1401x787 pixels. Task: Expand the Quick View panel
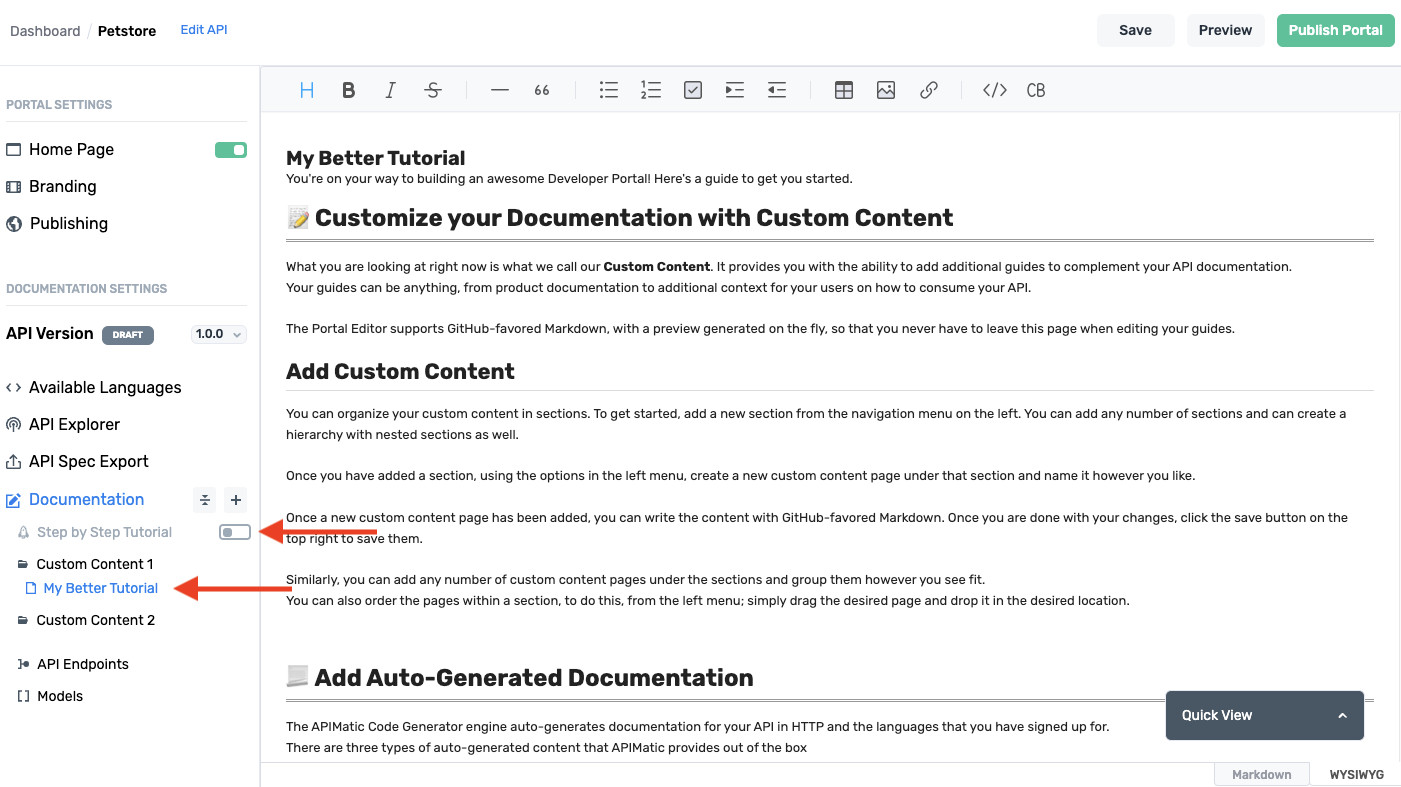(1265, 715)
